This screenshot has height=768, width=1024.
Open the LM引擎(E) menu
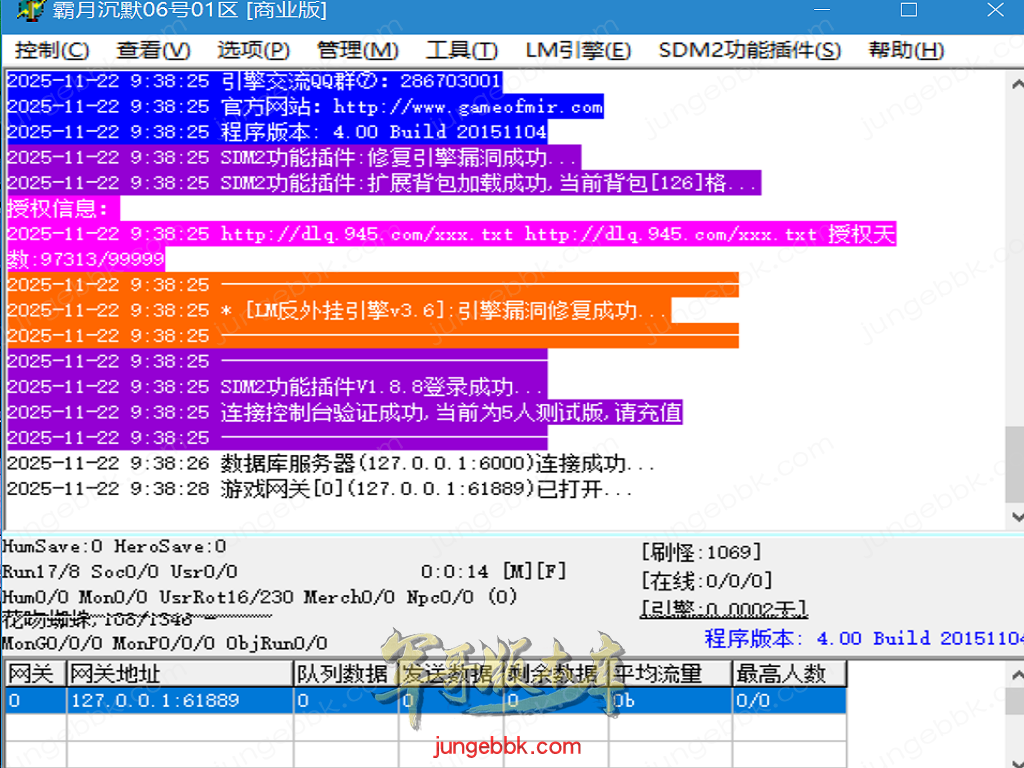coord(577,50)
